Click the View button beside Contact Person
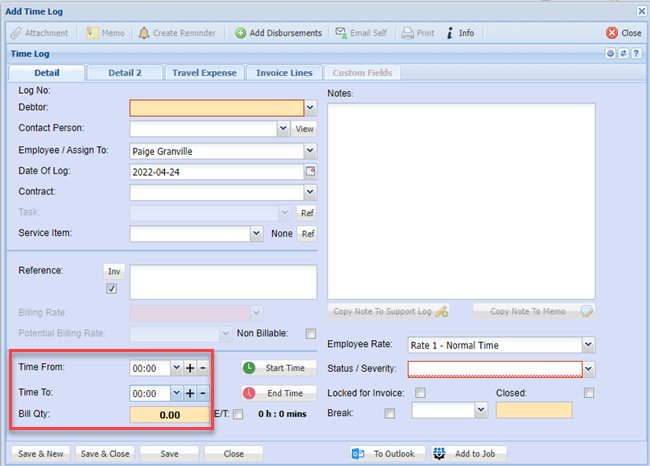Screen dimensions: 650x466 point(304,129)
